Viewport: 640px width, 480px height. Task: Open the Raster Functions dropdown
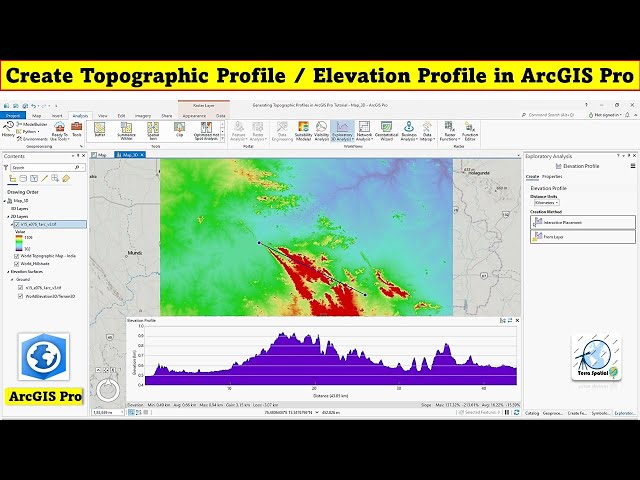(x=449, y=131)
